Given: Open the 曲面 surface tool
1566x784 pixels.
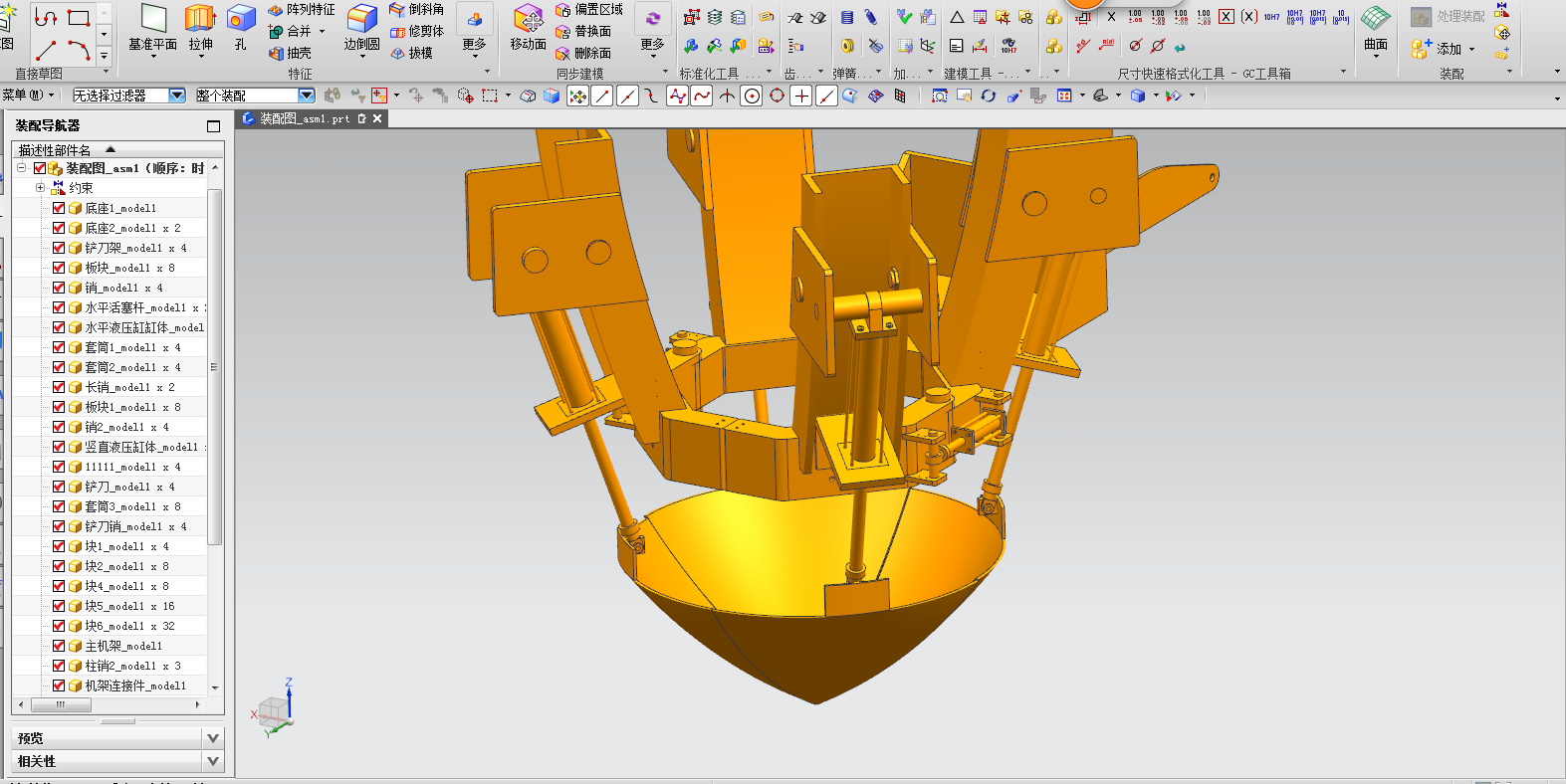Looking at the screenshot, I should click(x=1376, y=28).
